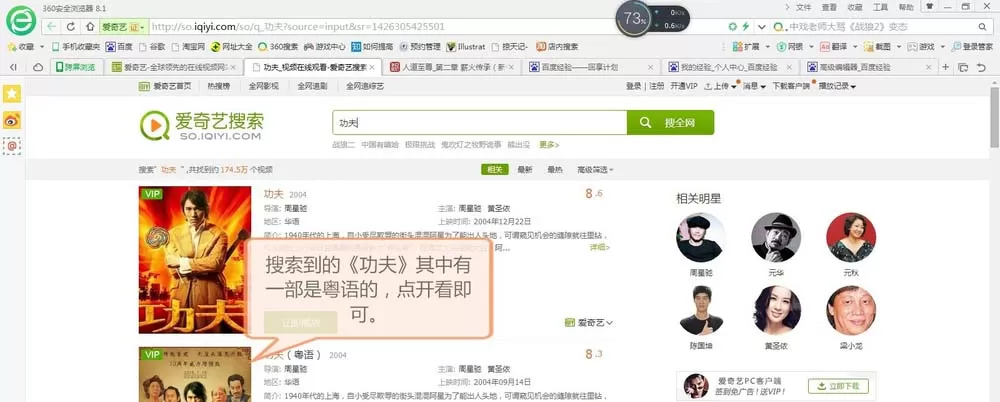Open the sidebar yellow star favorites icon
The height and width of the screenshot is (402, 1000).
12,94
